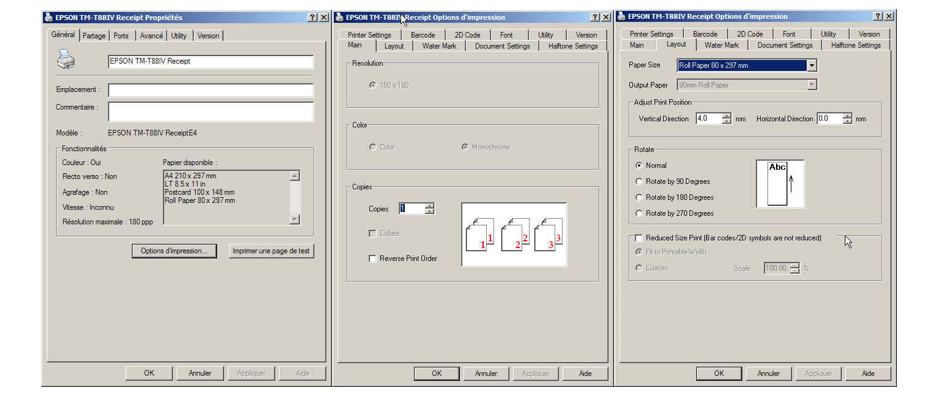Screen dimensions: 941x407
Task: Open Halftone Settings tab in the Copies window
Action: [573, 46]
